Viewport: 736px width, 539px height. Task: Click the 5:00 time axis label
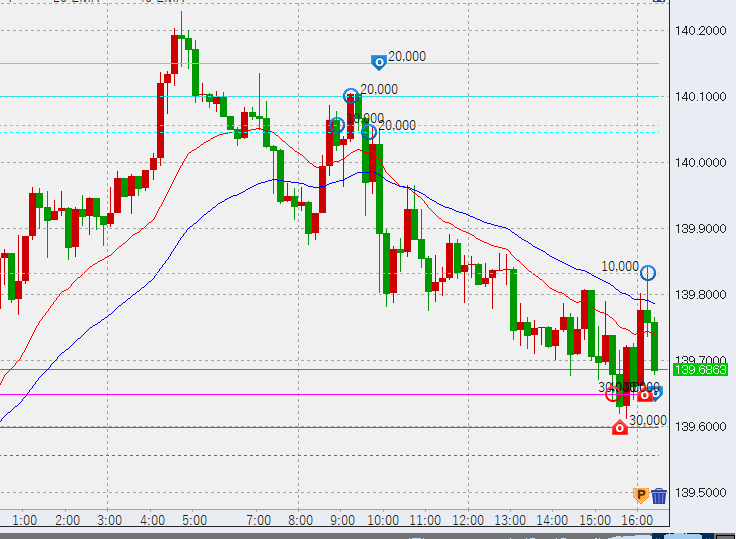tap(194, 521)
